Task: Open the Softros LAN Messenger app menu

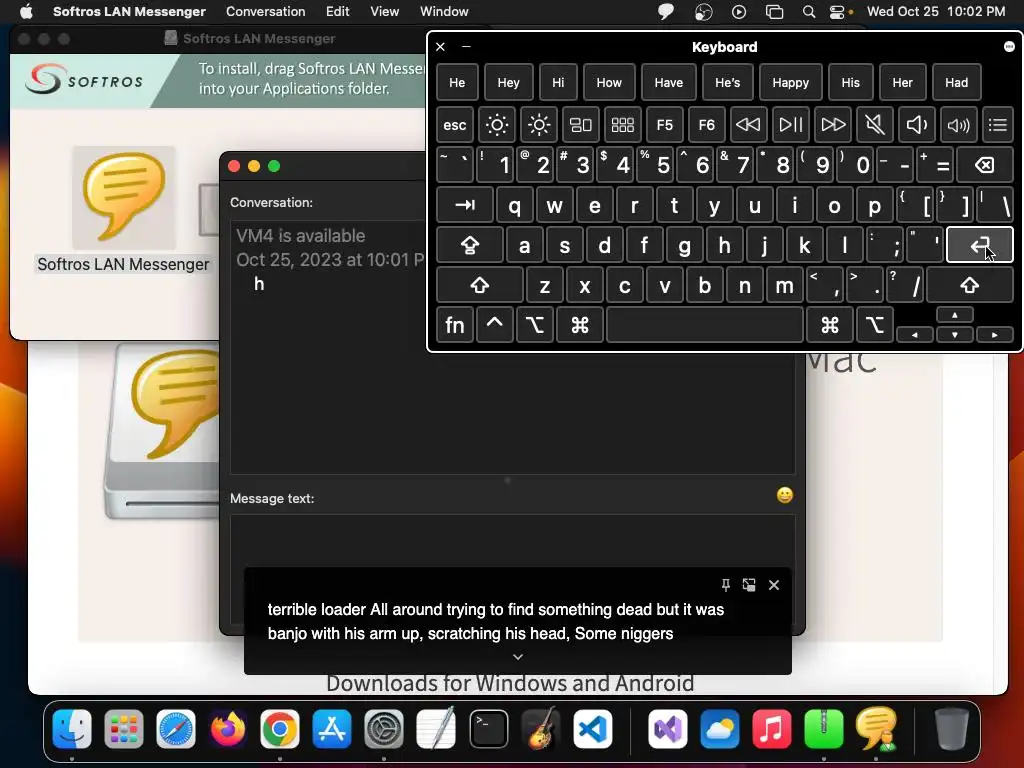Action: click(x=129, y=11)
